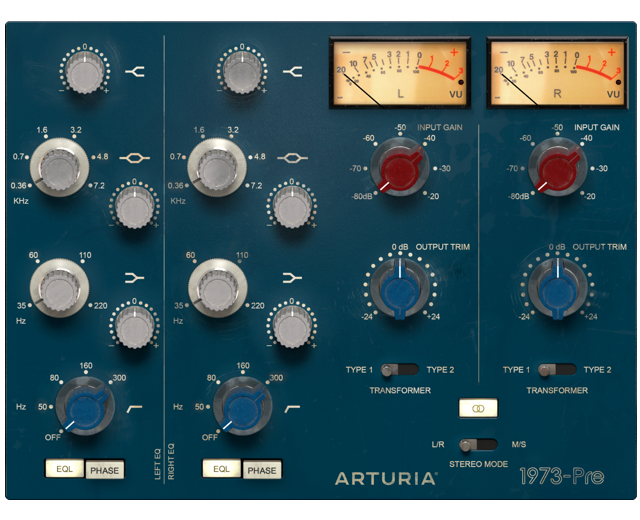
Task: Click the R channel VU meter
Action: 557,73
